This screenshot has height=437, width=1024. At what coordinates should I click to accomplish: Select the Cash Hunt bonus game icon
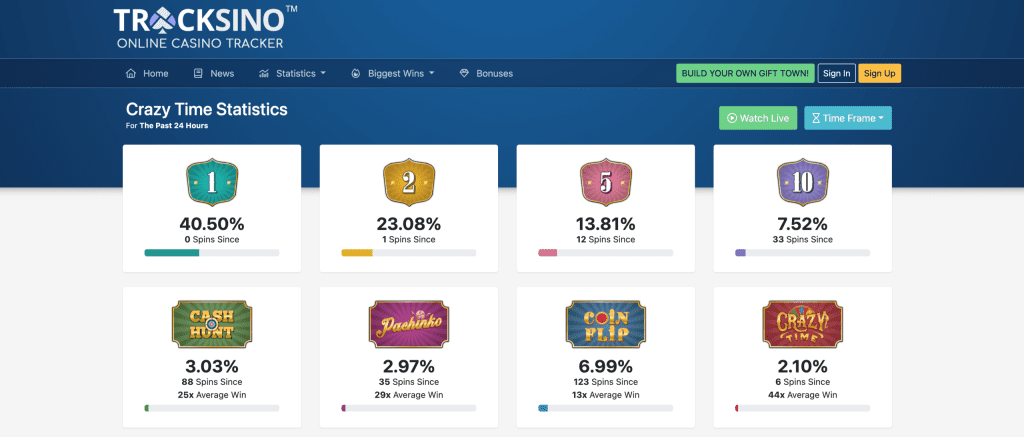212,324
